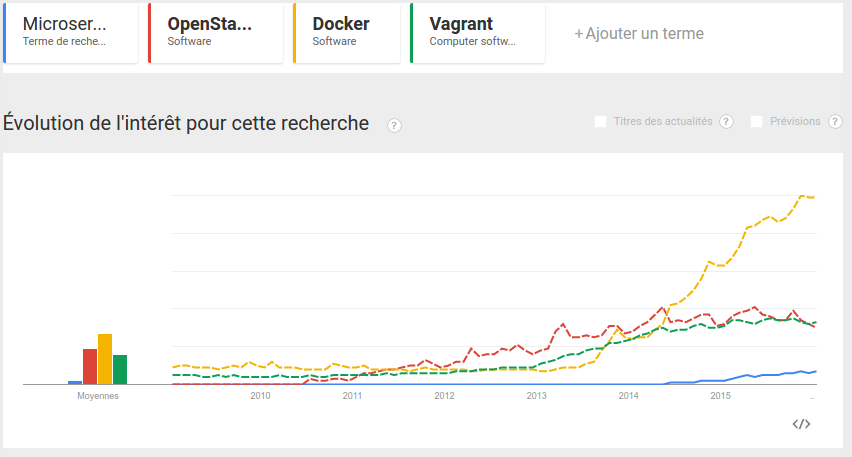Screen dimensions: 852x457
Task: Open help icon beside chart title
Action: click(394, 125)
